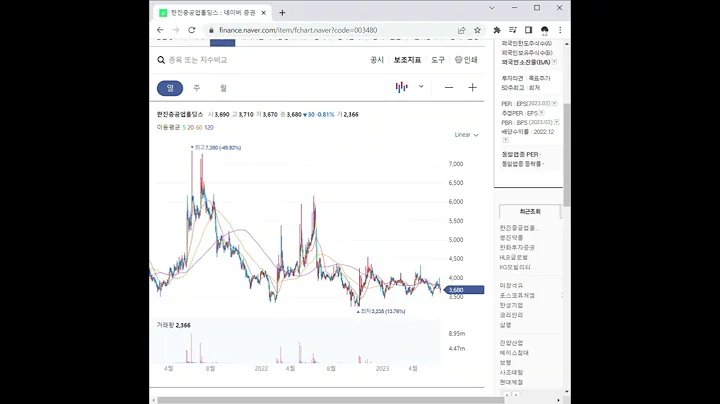Screen dimensions: 720x404
Task: Click the 최저 3,235 low price label
Action: tap(381, 311)
